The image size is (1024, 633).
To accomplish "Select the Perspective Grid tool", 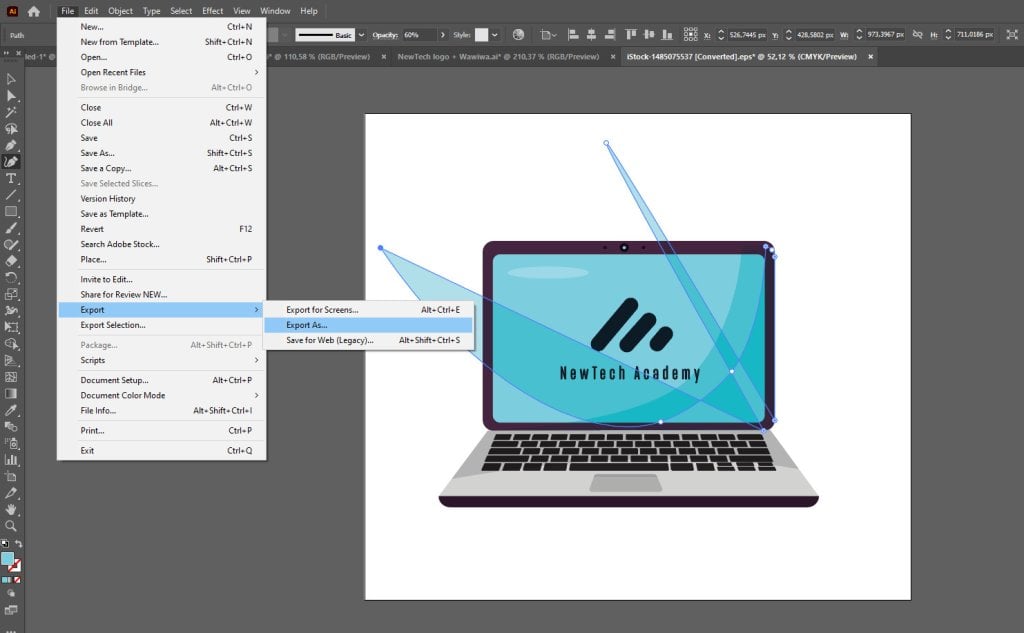I will (x=11, y=360).
